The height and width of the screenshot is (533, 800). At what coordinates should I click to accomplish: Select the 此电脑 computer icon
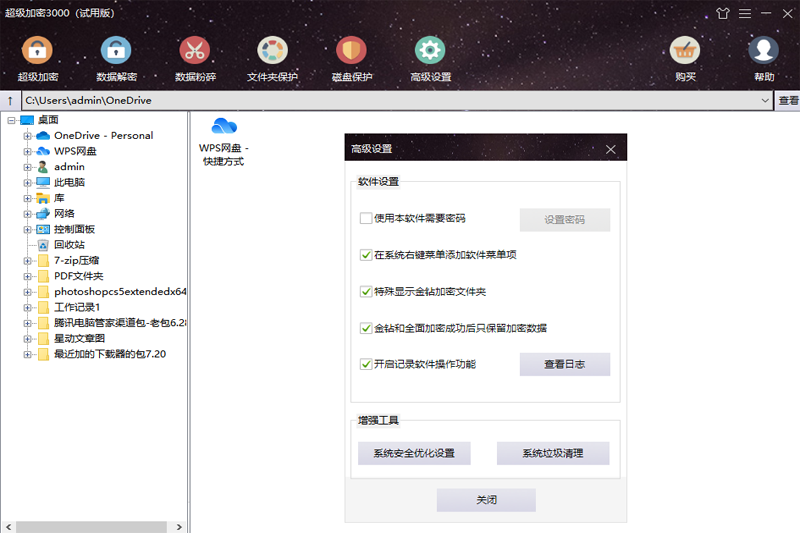point(43,182)
